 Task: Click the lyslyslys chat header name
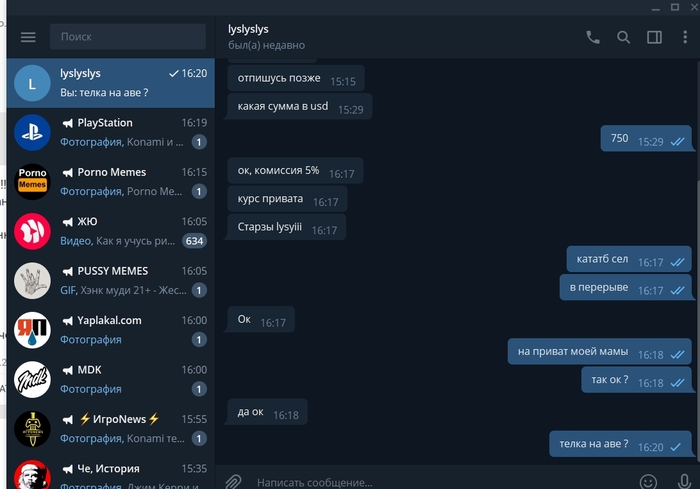pos(248,29)
